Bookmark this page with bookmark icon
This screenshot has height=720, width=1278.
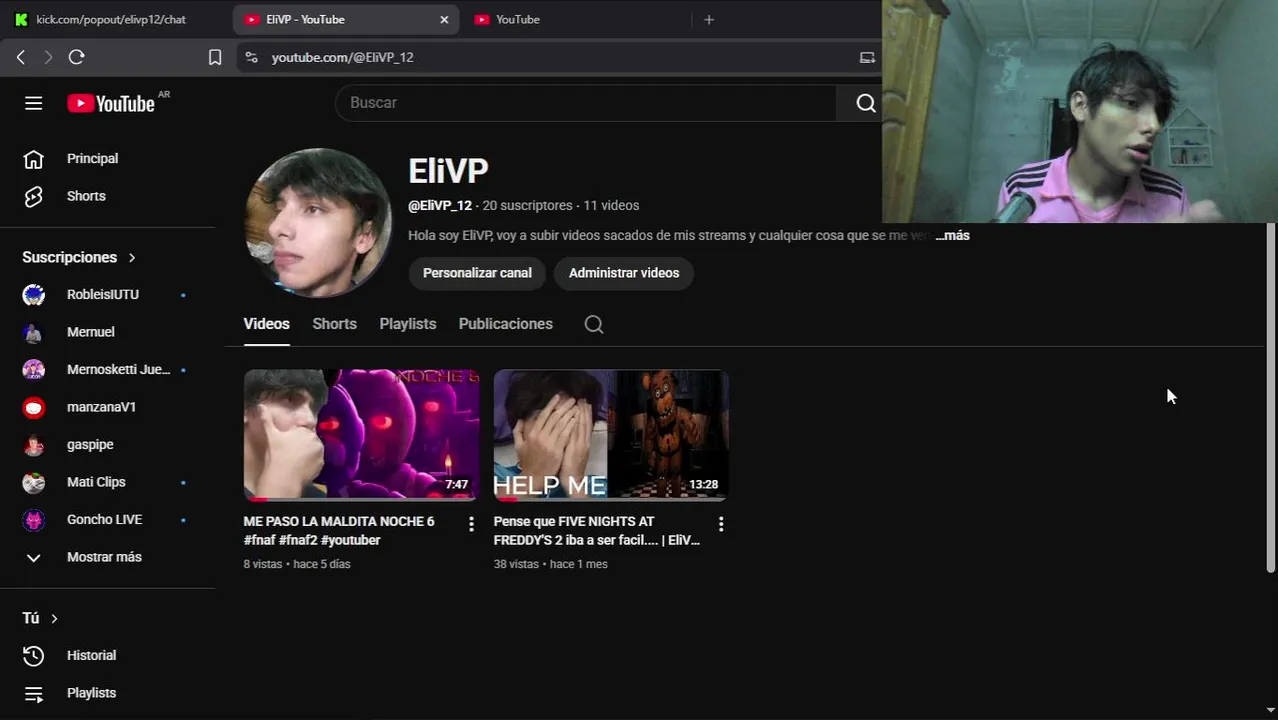pyautogui.click(x=215, y=57)
